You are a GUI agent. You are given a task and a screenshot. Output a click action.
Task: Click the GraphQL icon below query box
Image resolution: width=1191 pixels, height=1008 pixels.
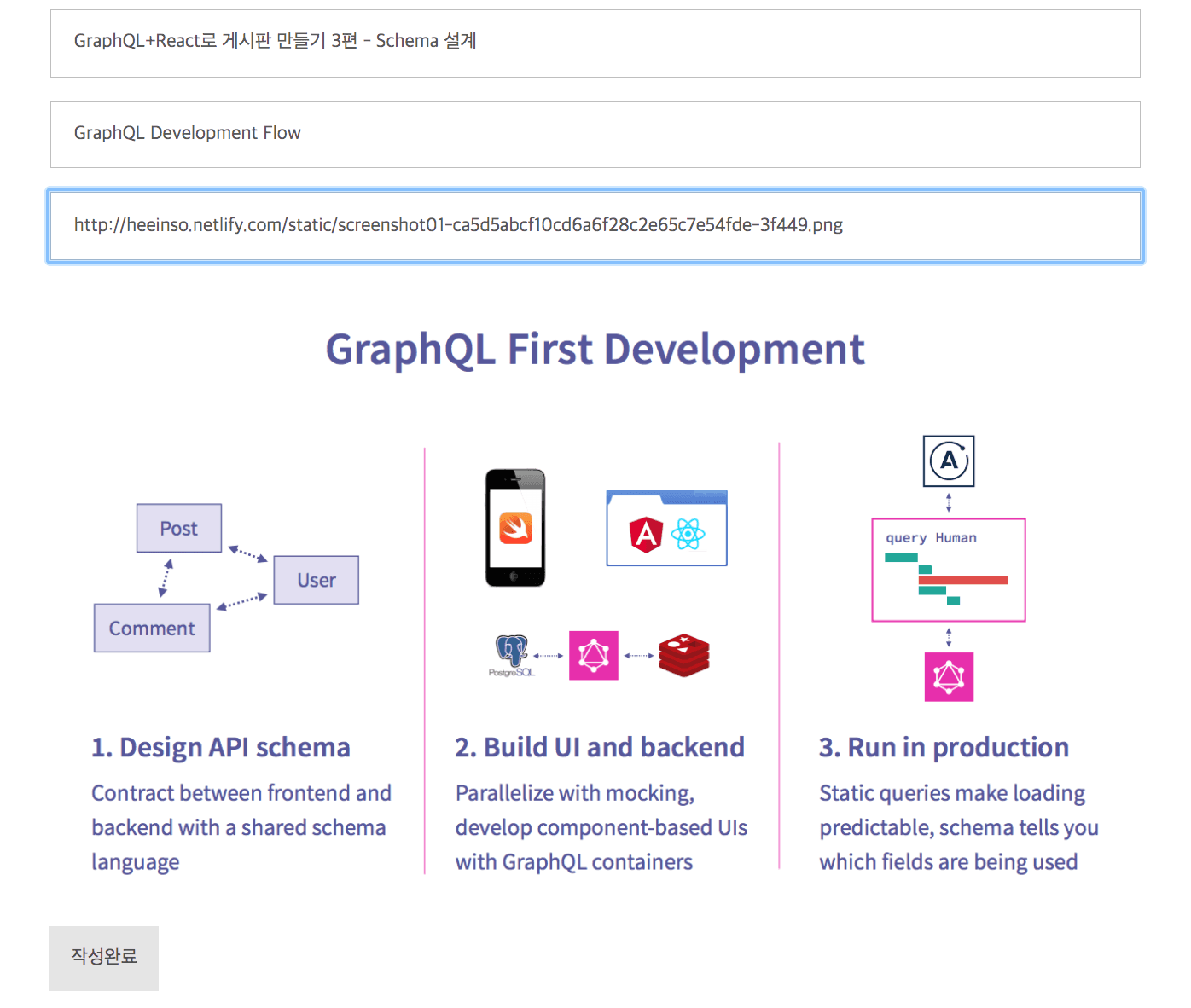[949, 677]
